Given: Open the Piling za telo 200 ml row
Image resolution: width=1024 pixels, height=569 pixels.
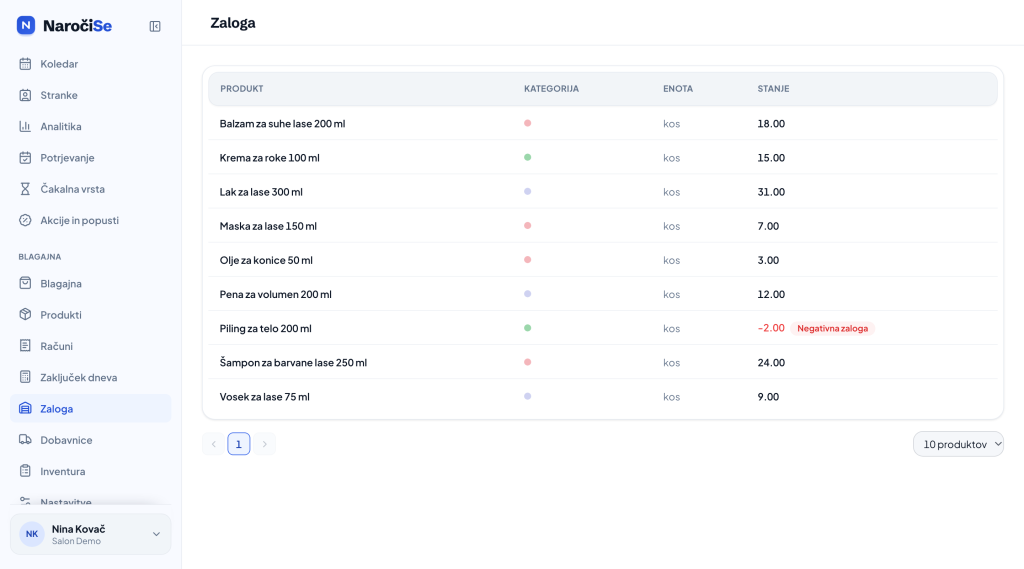Looking at the screenshot, I should pyautogui.click(x=603, y=328).
